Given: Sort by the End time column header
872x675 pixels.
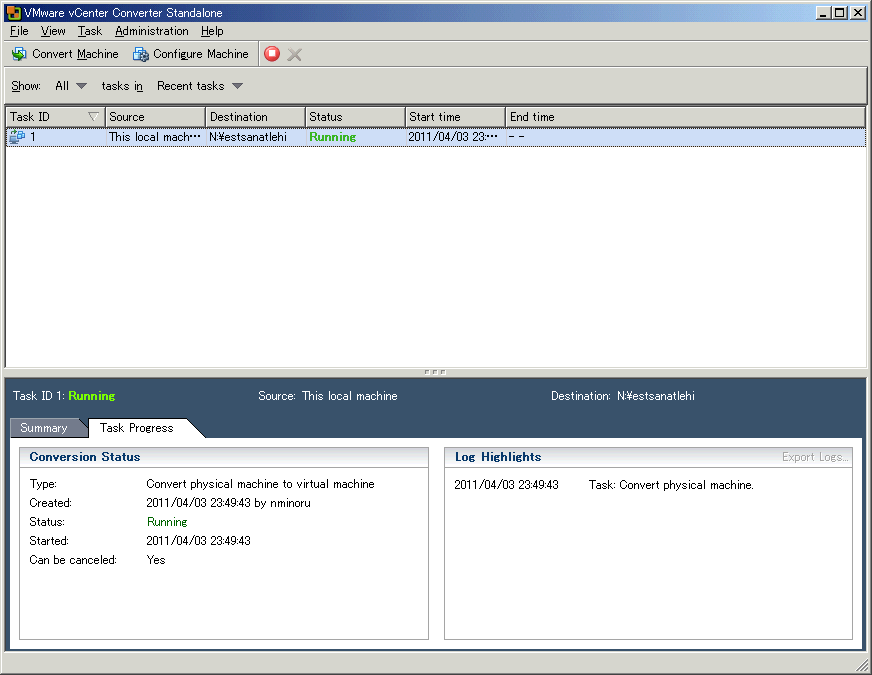Looking at the screenshot, I should tap(685, 117).
